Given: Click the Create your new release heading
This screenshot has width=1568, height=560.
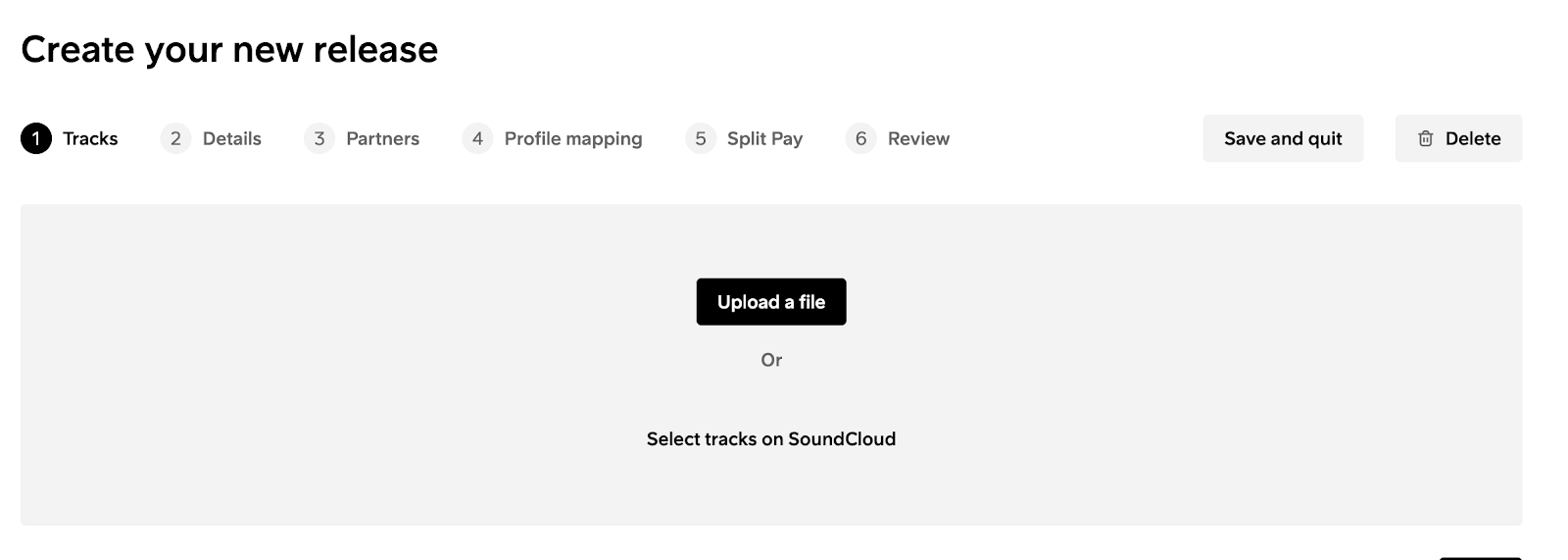Looking at the screenshot, I should 229,50.
